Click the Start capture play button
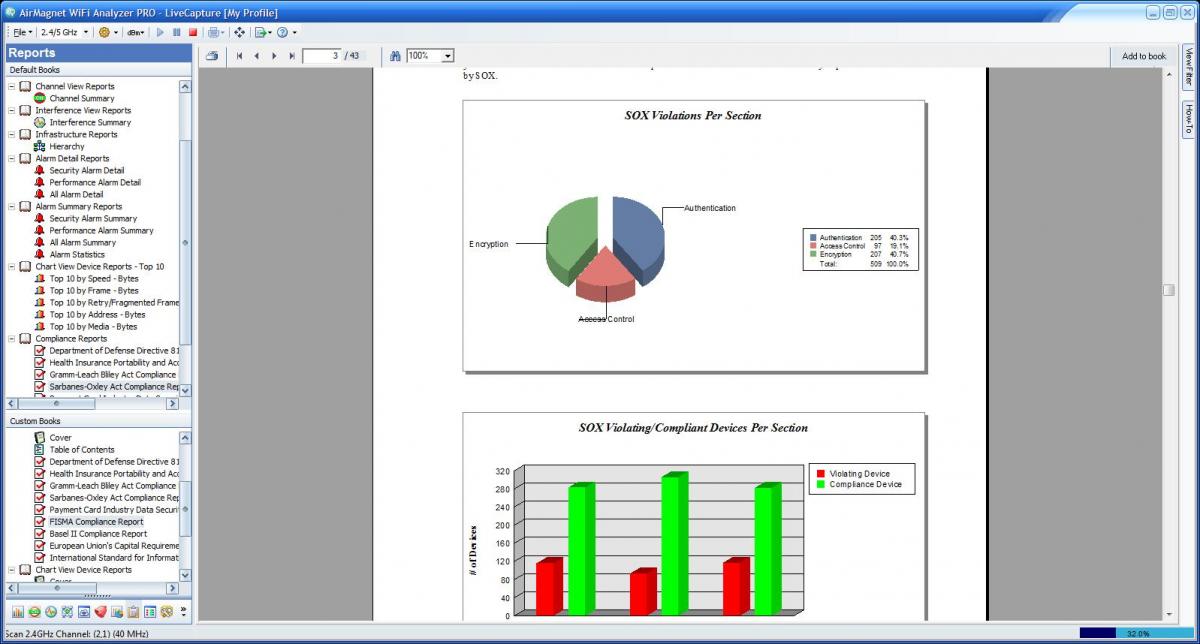The width and height of the screenshot is (1200, 644). tap(160, 33)
